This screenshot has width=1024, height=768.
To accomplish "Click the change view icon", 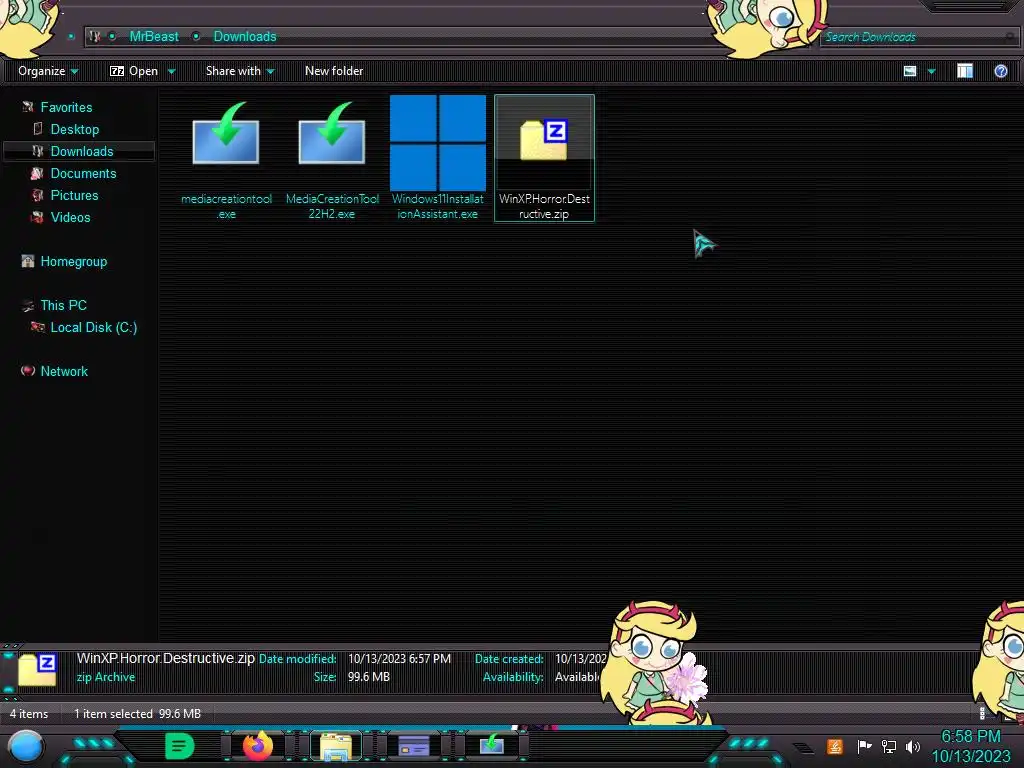I will [910, 71].
